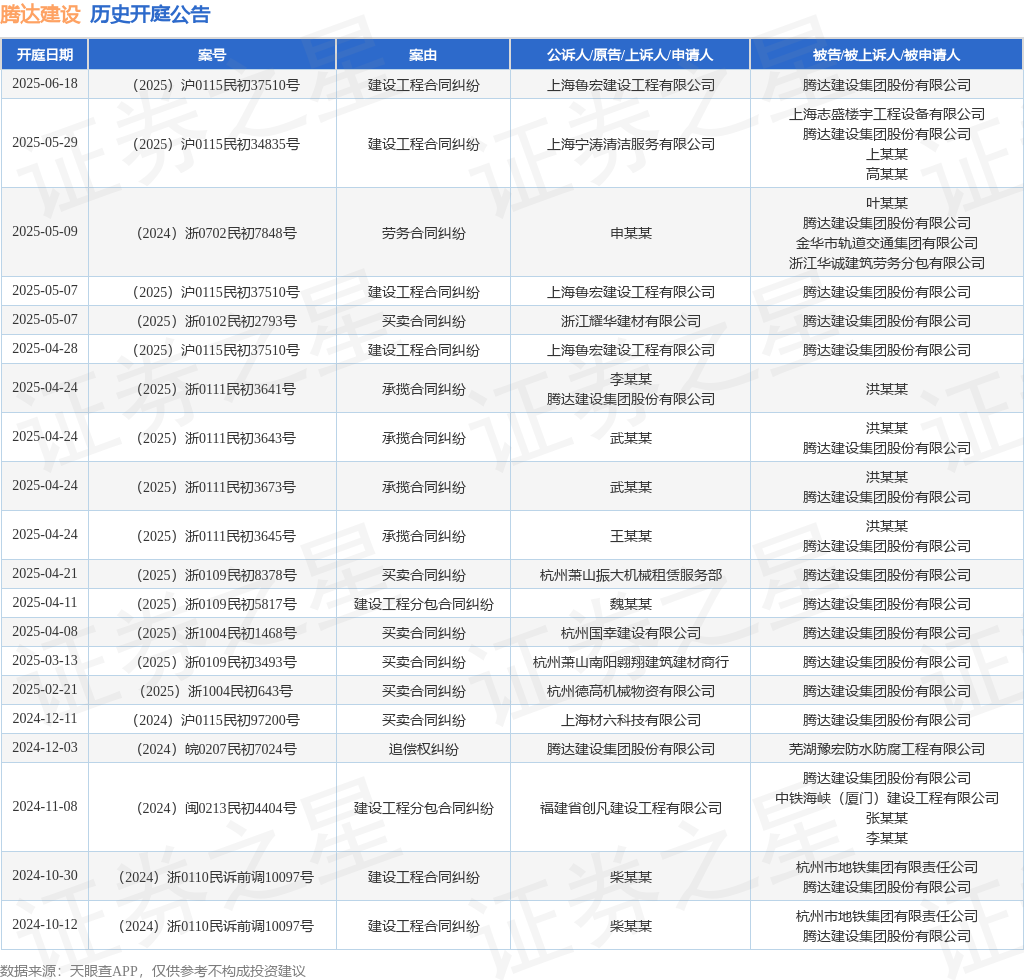Select date cell 2025-06-18
The height and width of the screenshot is (980, 1024).
pyautogui.click(x=44, y=84)
